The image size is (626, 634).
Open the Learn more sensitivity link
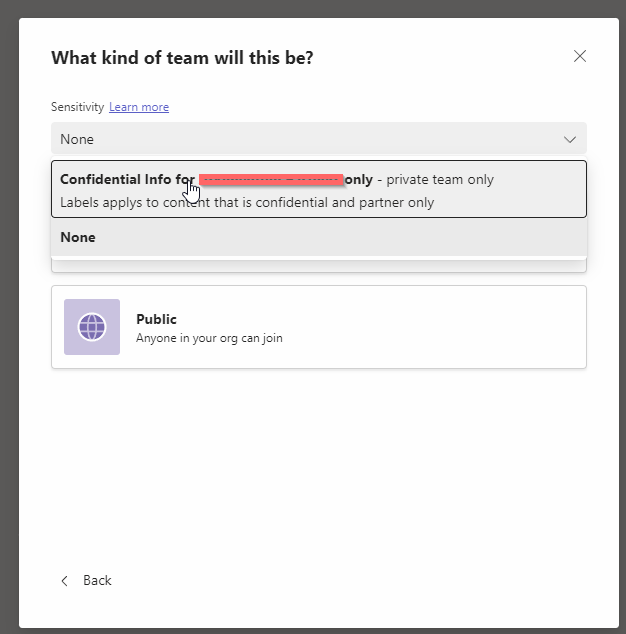point(139,107)
